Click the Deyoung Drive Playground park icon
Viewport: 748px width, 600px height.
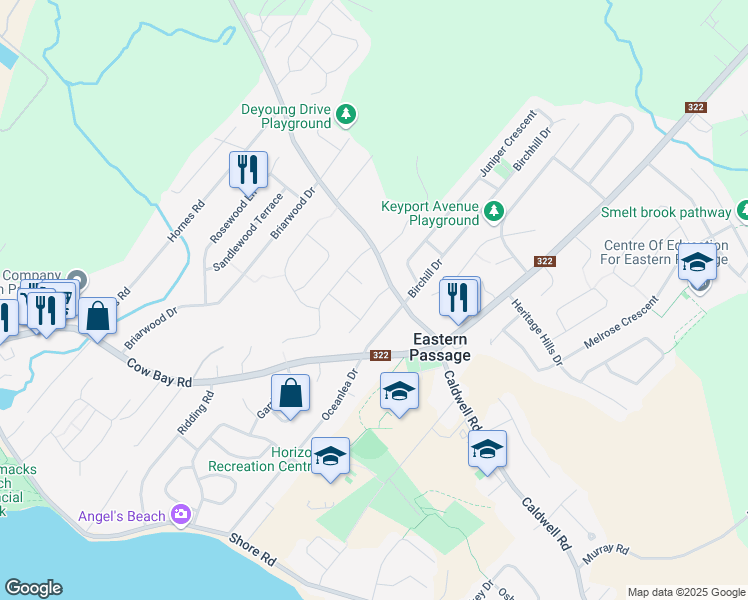346,115
